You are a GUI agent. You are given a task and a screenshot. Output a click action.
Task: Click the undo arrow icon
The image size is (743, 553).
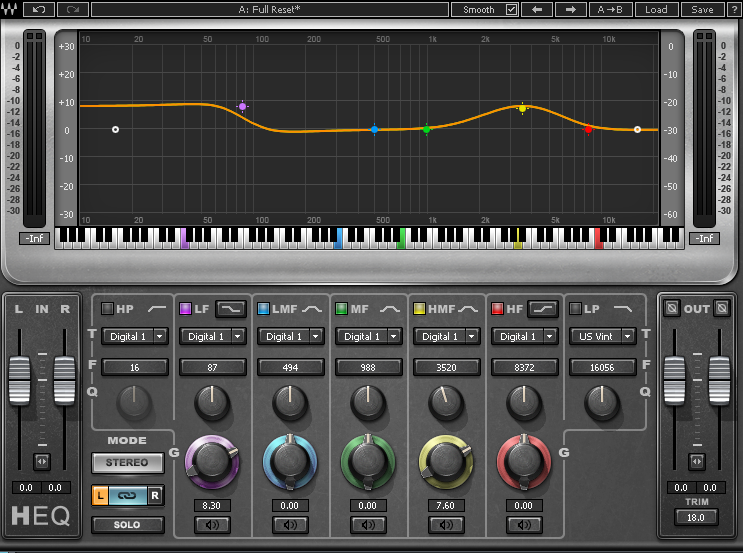coord(39,9)
